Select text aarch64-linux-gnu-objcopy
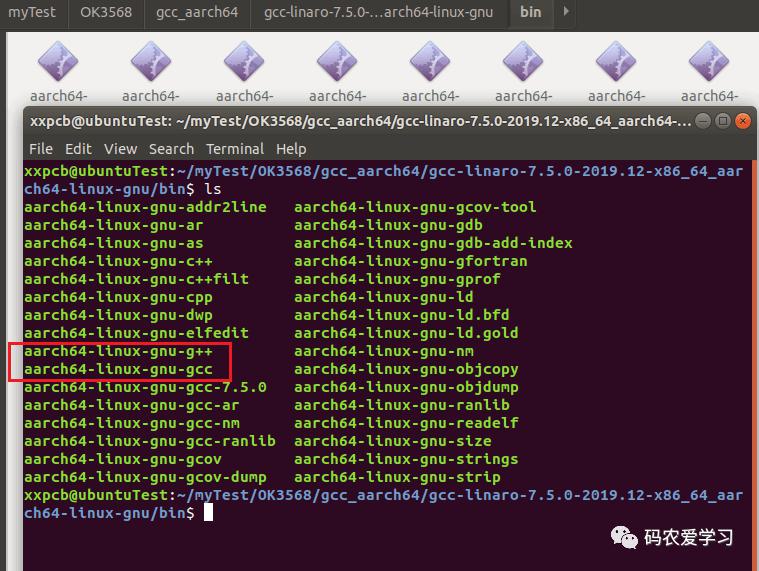Image resolution: width=759 pixels, height=571 pixels. (406, 369)
